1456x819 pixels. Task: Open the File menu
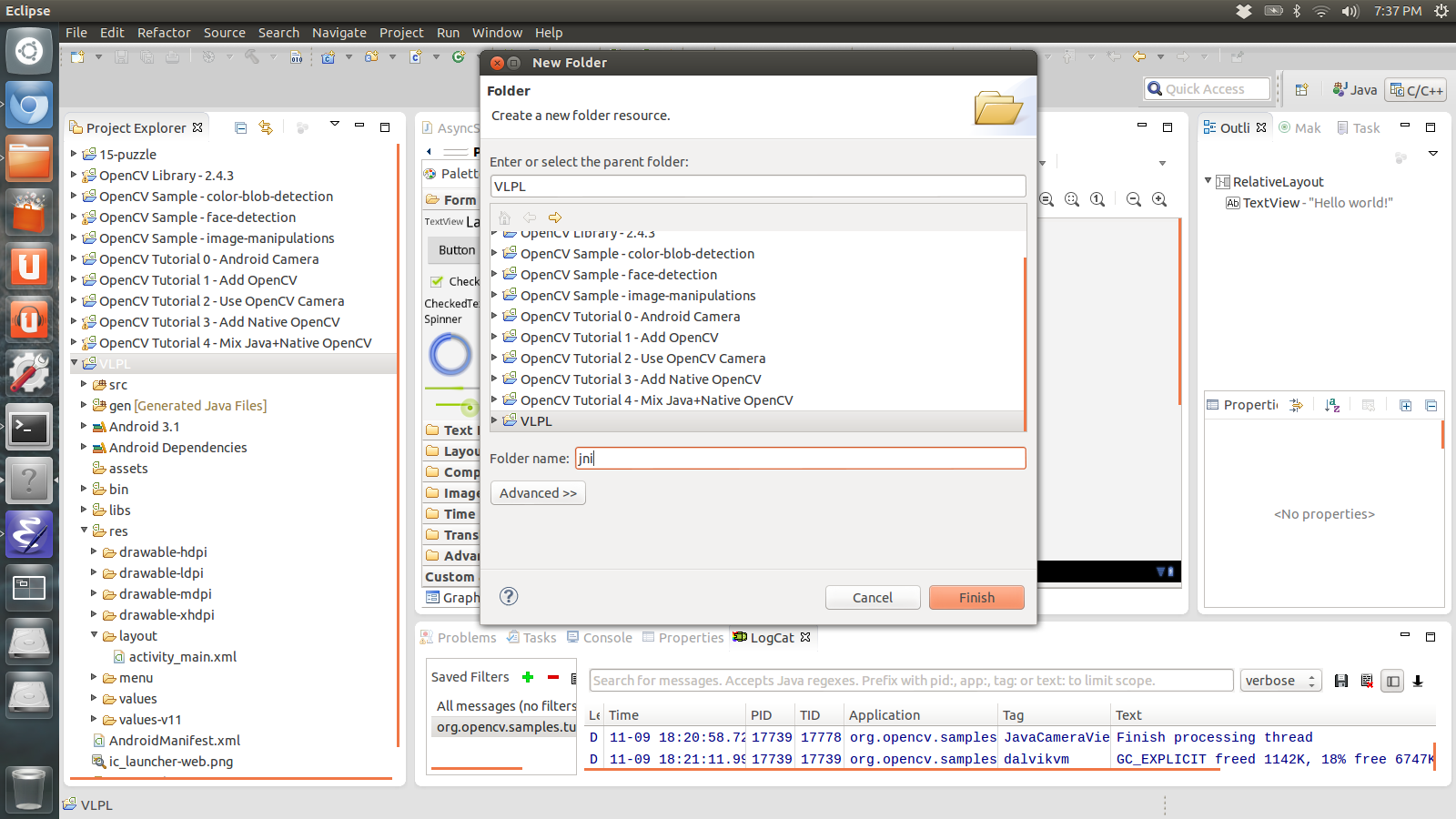tap(76, 32)
